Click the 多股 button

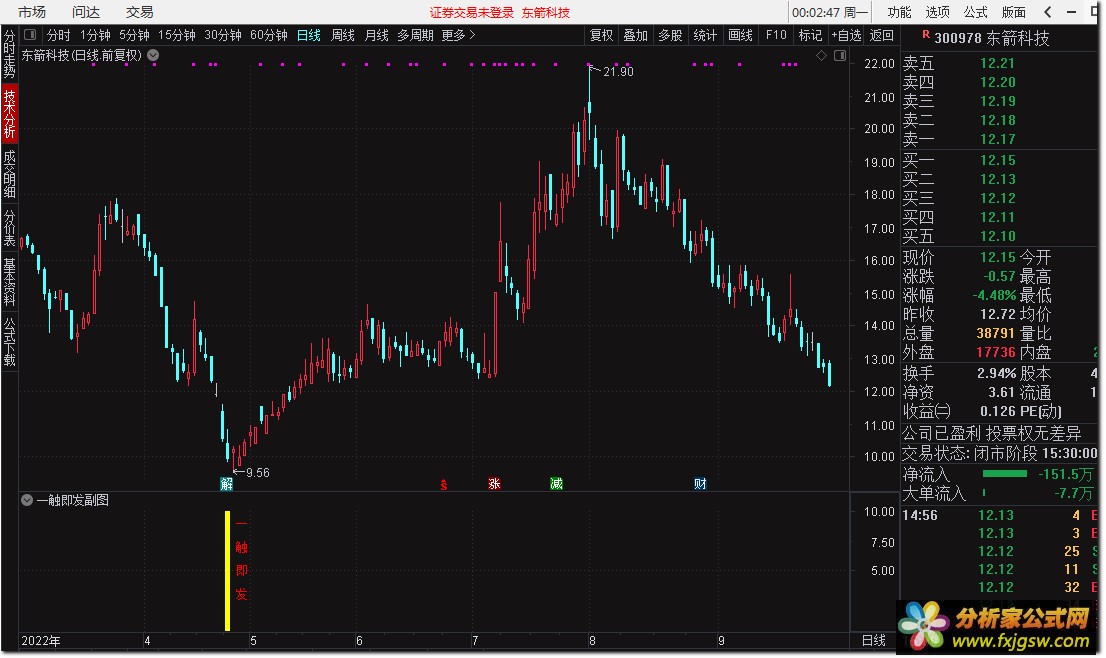[670, 35]
